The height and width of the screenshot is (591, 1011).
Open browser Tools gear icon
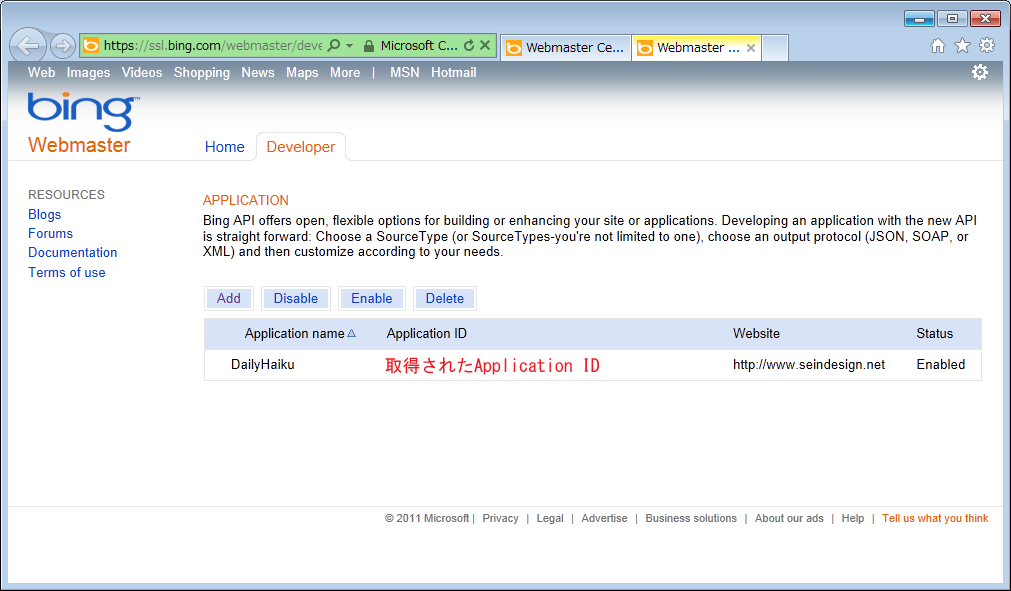coord(986,45)
